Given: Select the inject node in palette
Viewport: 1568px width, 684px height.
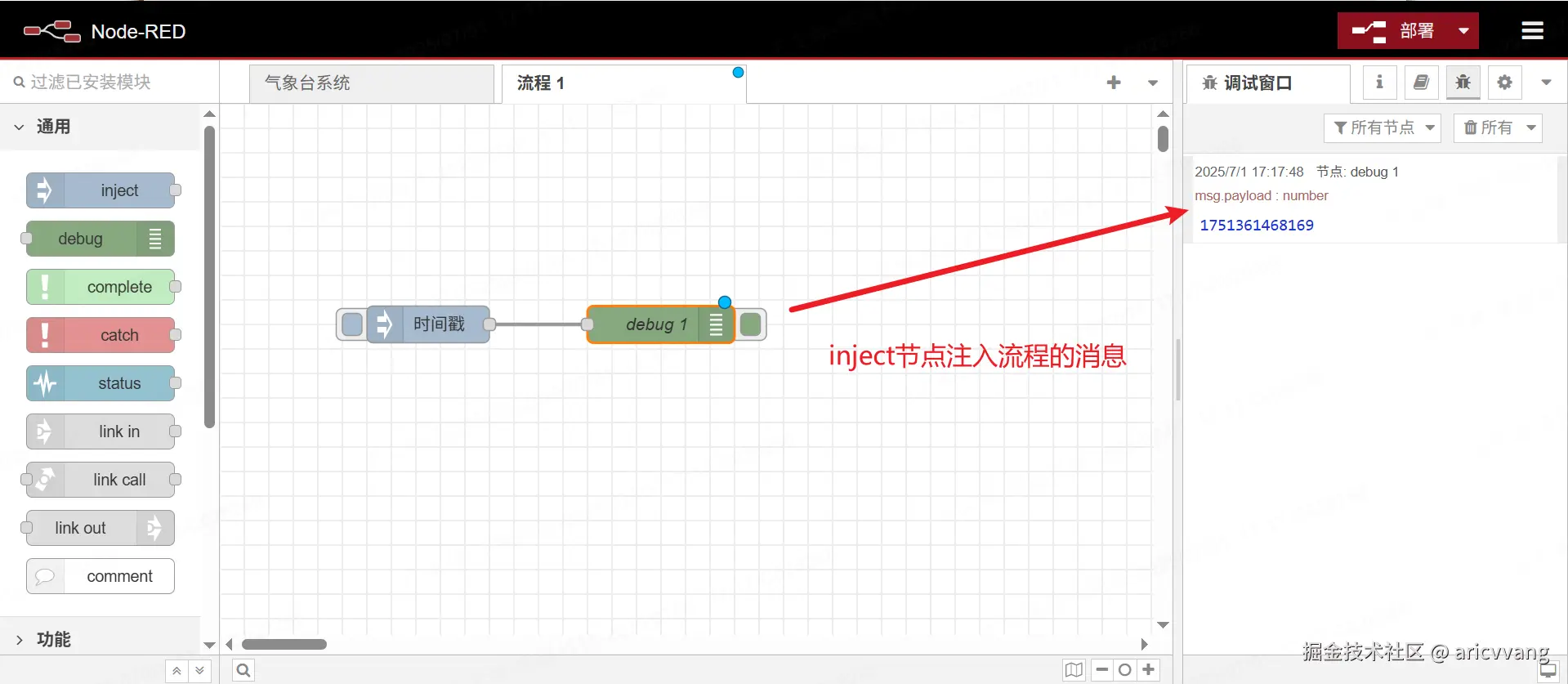Looking at the screenshot, I should pyautogui.click(x=101, y=190).
